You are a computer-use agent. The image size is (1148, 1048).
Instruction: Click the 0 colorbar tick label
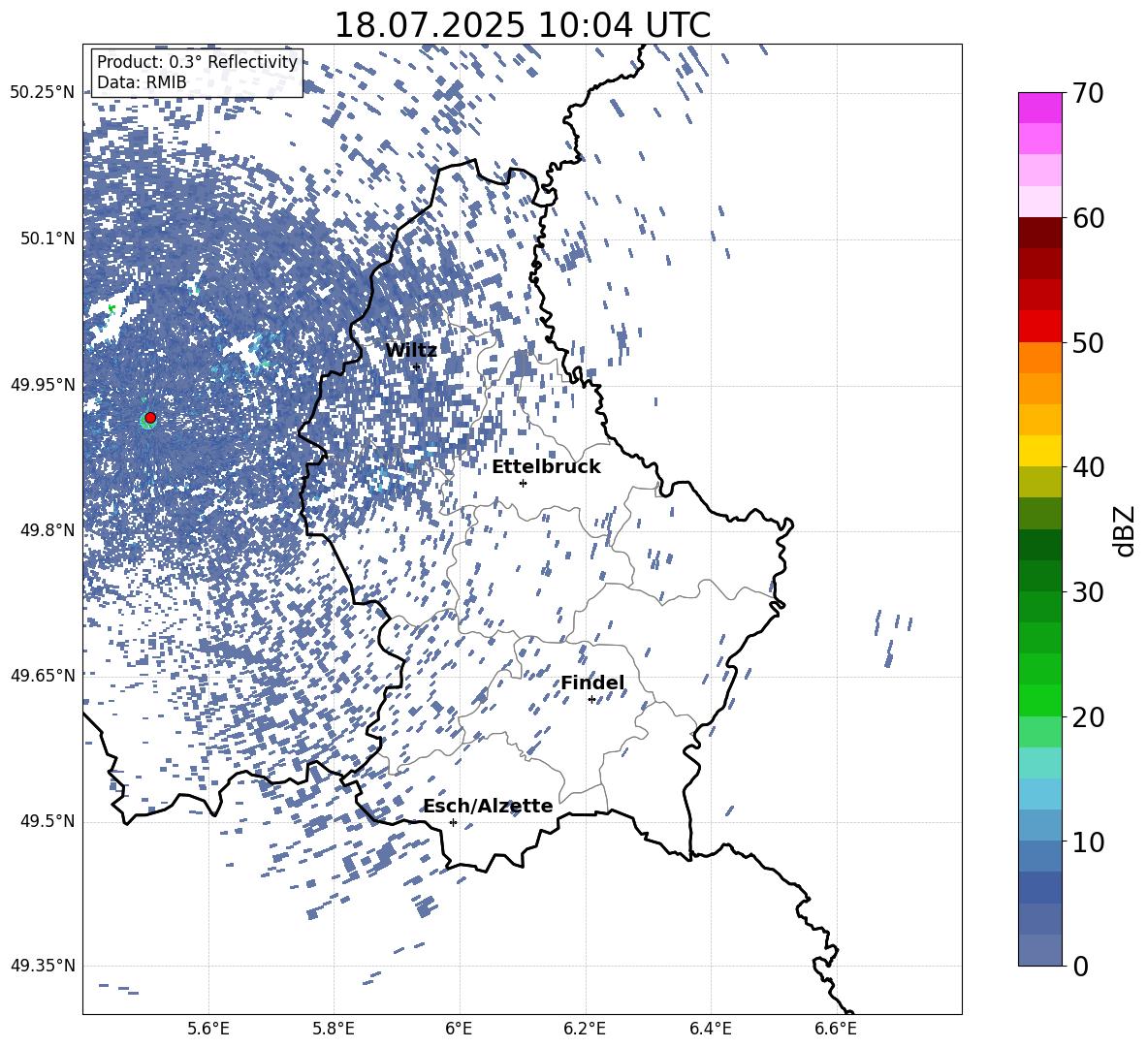1080,966
